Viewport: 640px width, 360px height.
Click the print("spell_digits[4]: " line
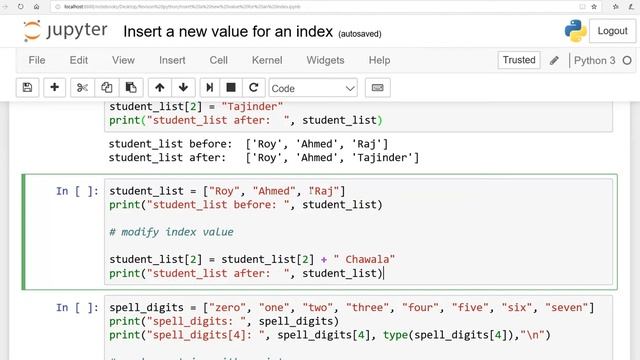coord(330,335)
